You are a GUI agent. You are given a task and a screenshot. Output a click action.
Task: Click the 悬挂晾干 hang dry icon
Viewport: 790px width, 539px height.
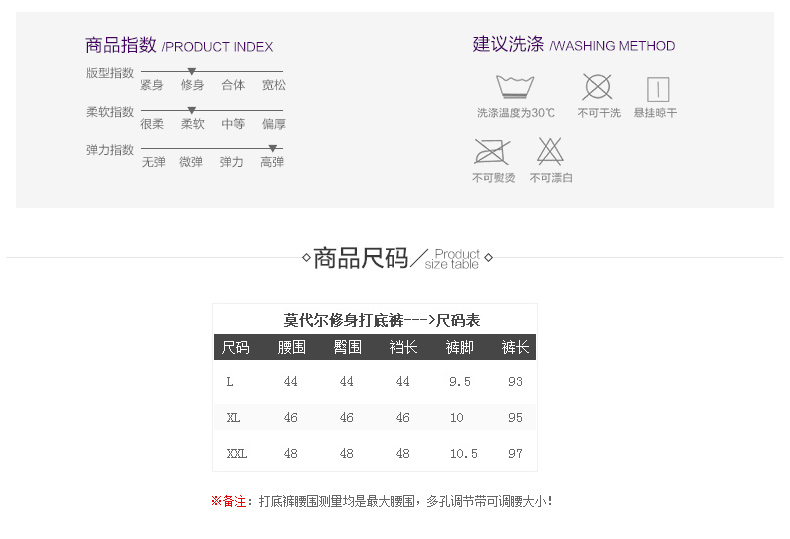tap(657, 89)
